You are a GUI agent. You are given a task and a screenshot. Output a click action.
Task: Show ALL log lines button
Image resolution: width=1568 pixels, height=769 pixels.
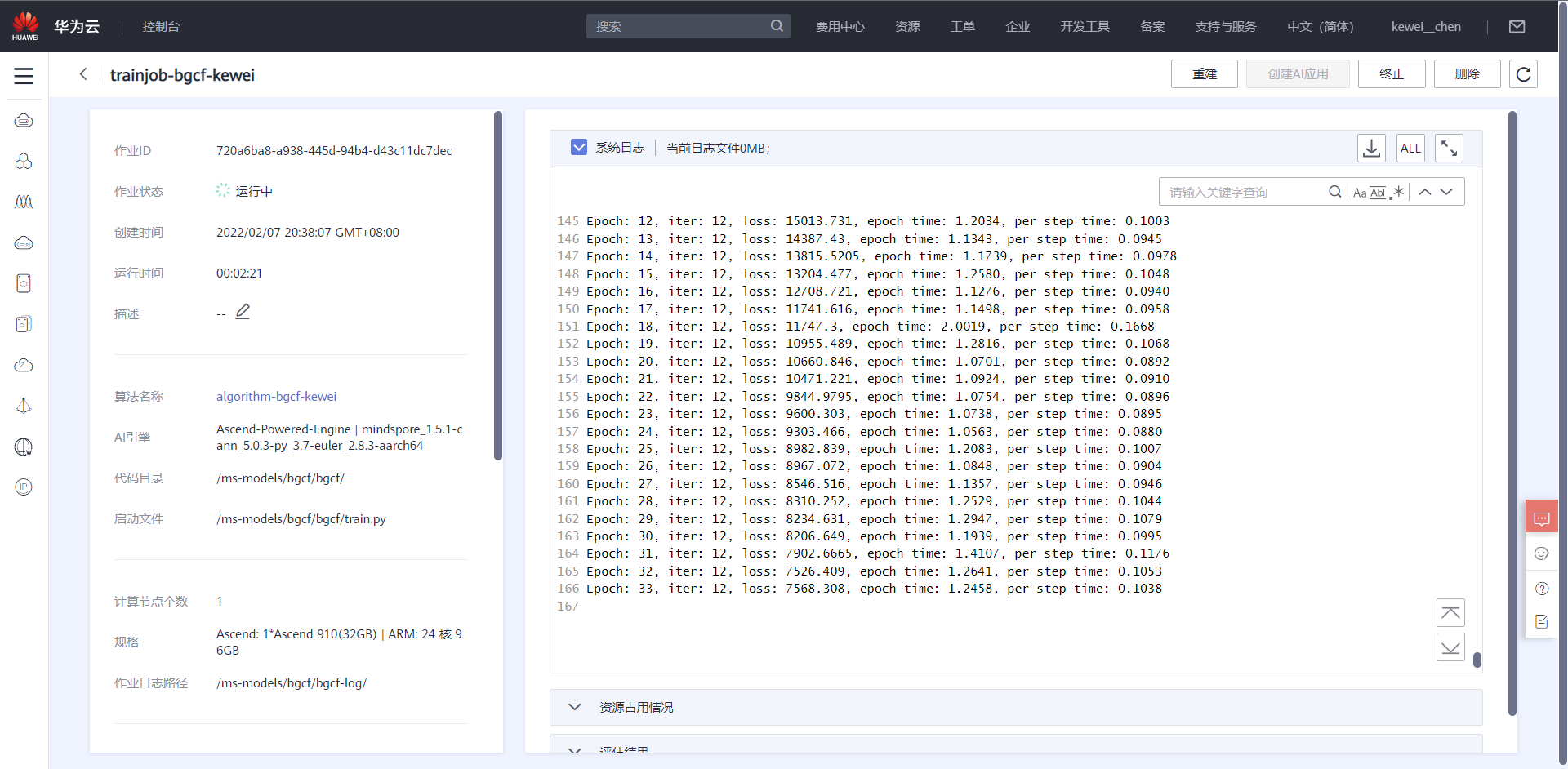tap(1410, 148)
